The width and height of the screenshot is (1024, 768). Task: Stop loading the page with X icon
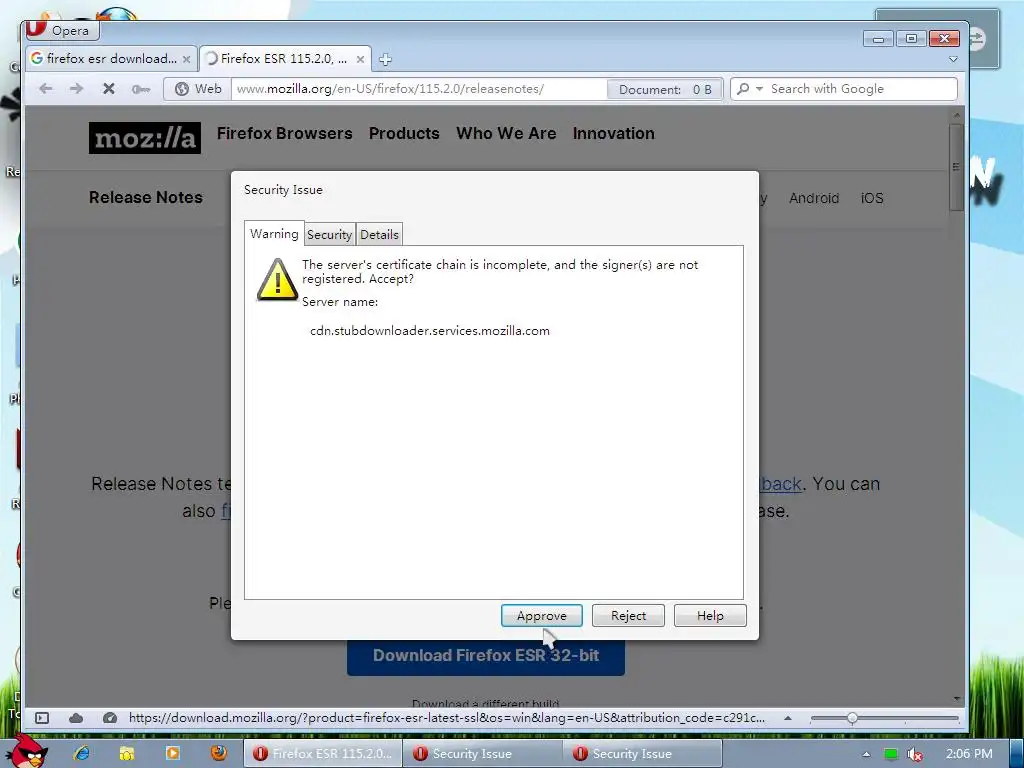pos(108,89)
